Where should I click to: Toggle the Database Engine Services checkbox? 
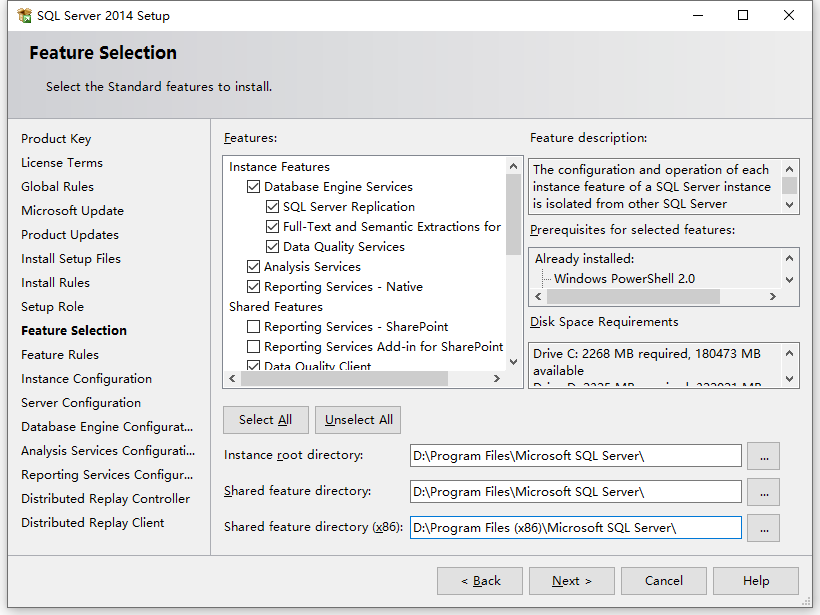(253, 187)
